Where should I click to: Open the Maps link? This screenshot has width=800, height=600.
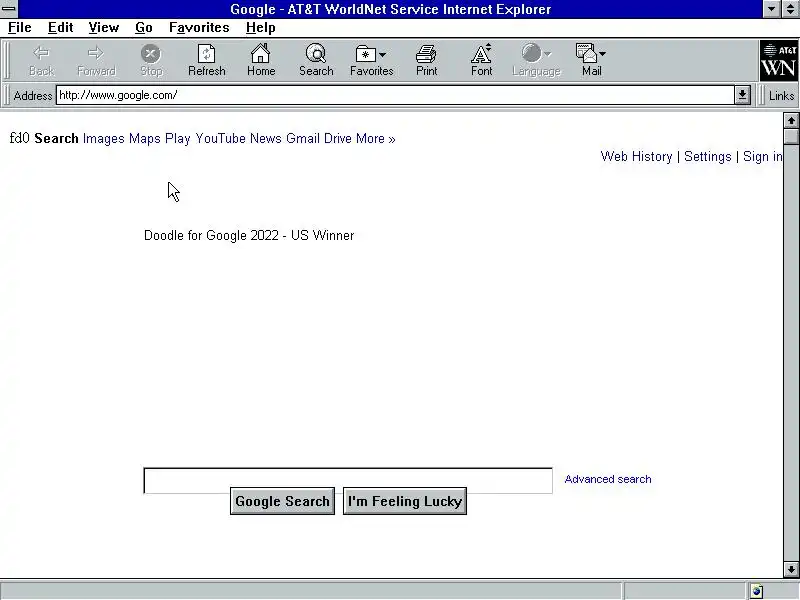click(144, 139)
